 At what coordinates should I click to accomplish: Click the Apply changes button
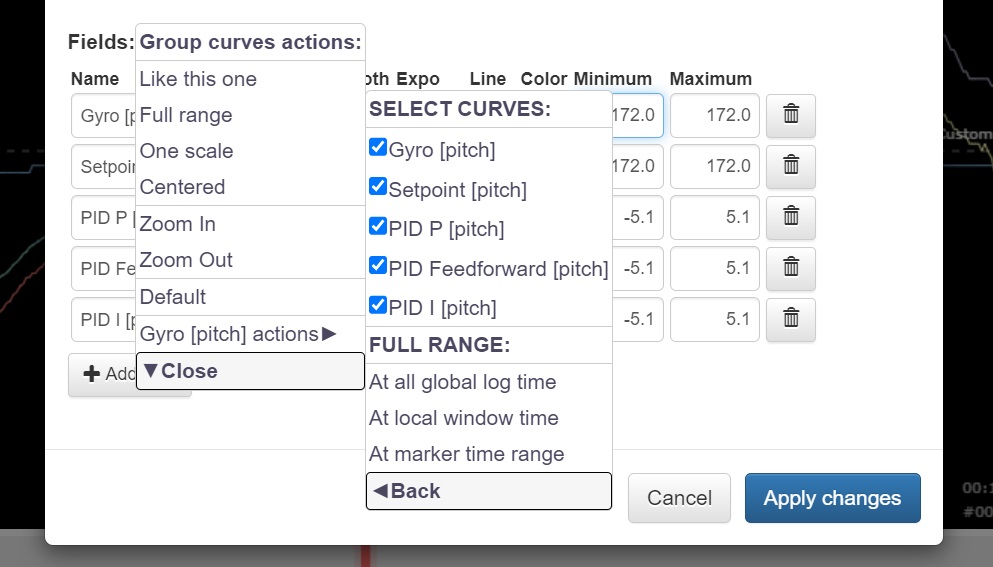pos(832,498)
